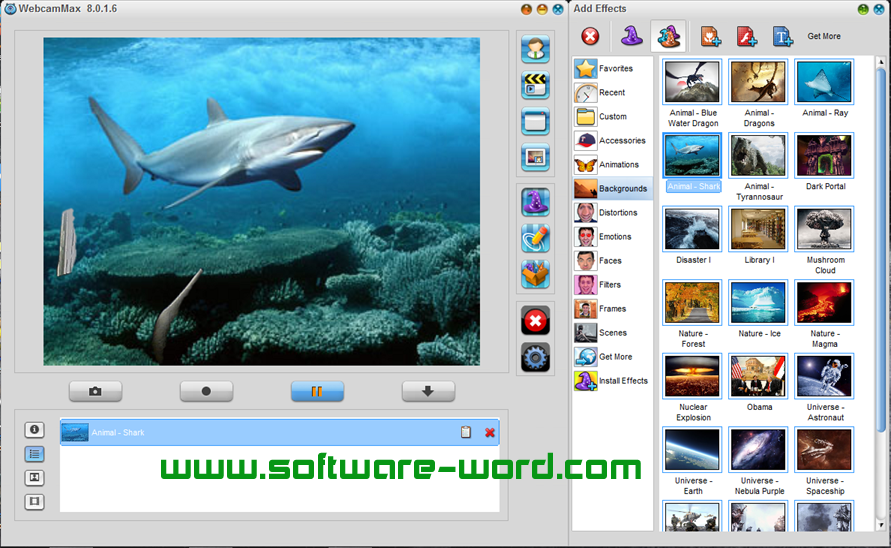This screenshot has width=891, height=548.
Task: Switch to the photo gallery view icon
Action: [x=34, y=478]
